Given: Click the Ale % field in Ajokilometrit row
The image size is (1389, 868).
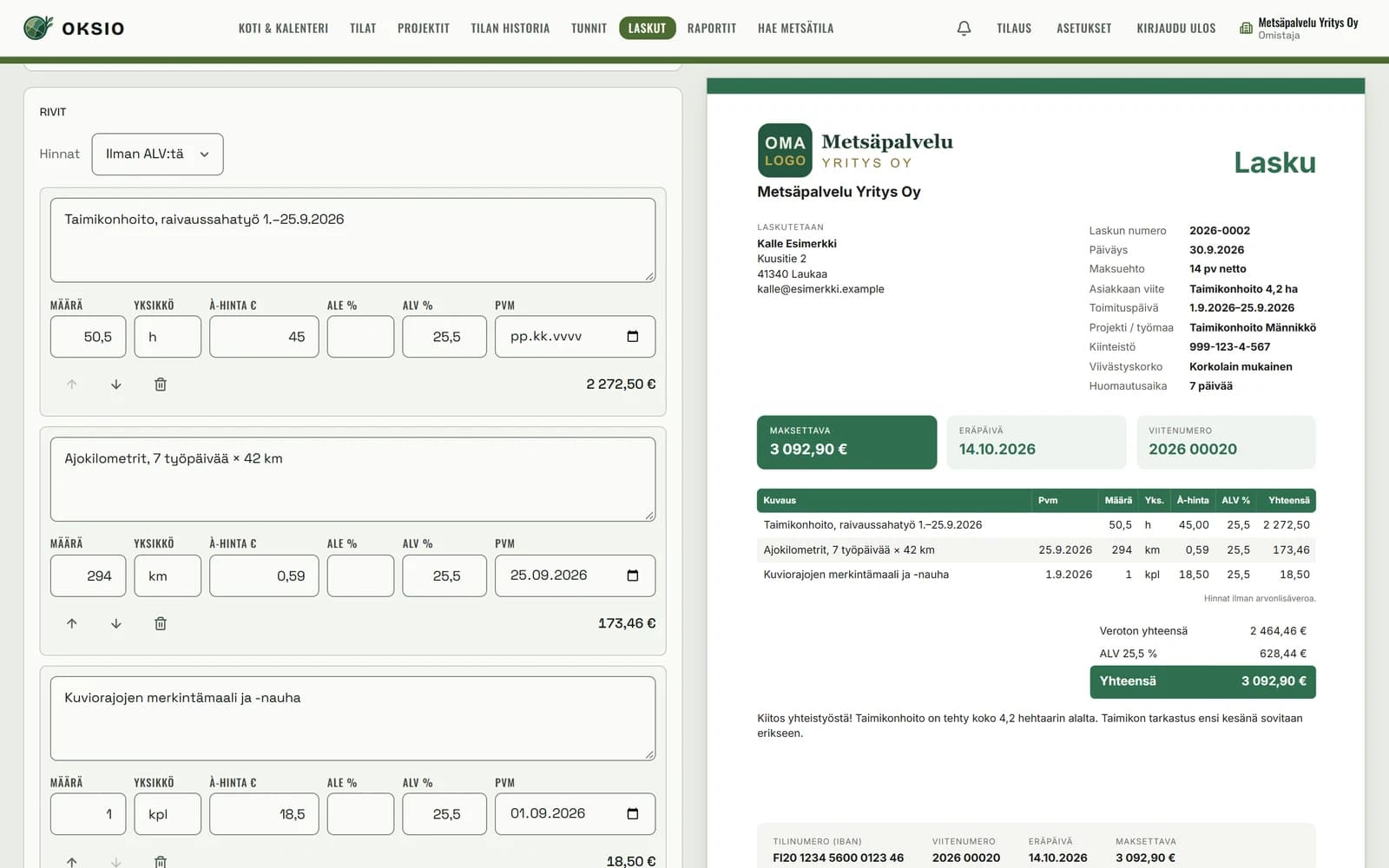Looking at the screenshot, I should (360, 575).
